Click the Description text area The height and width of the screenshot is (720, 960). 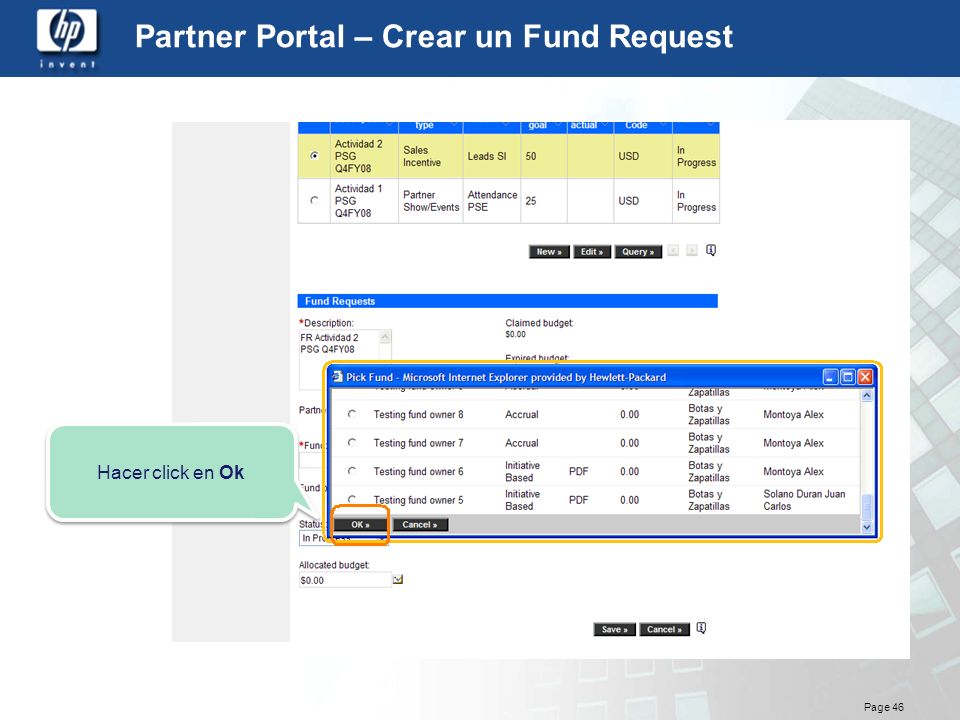coord(345,359)
